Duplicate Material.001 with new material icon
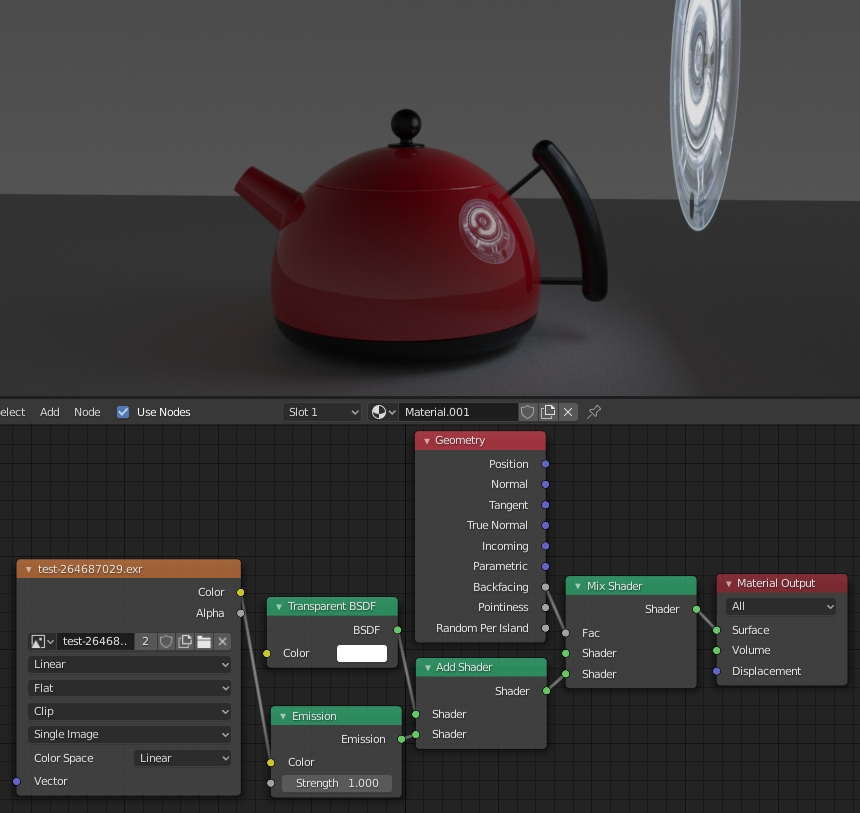Viewport: 860px width, 813px height. point(548,412)
